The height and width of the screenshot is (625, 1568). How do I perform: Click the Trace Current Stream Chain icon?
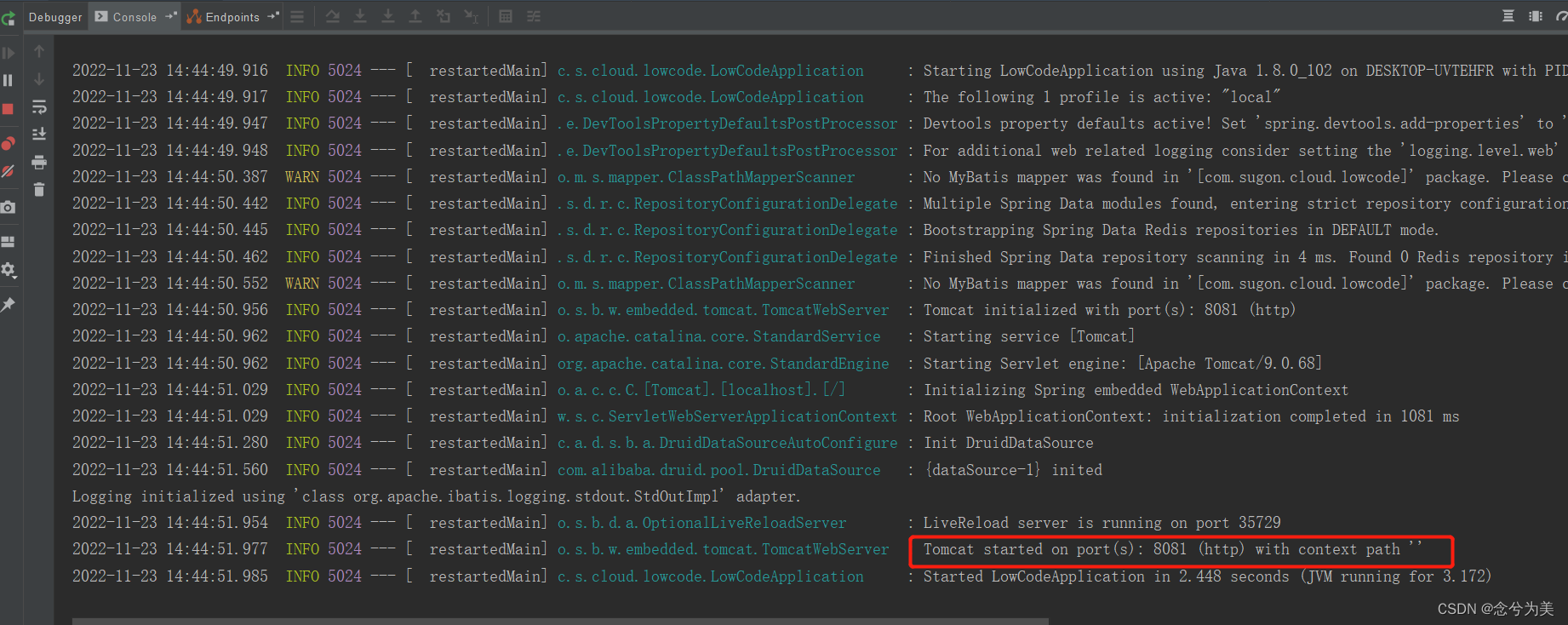534,16
